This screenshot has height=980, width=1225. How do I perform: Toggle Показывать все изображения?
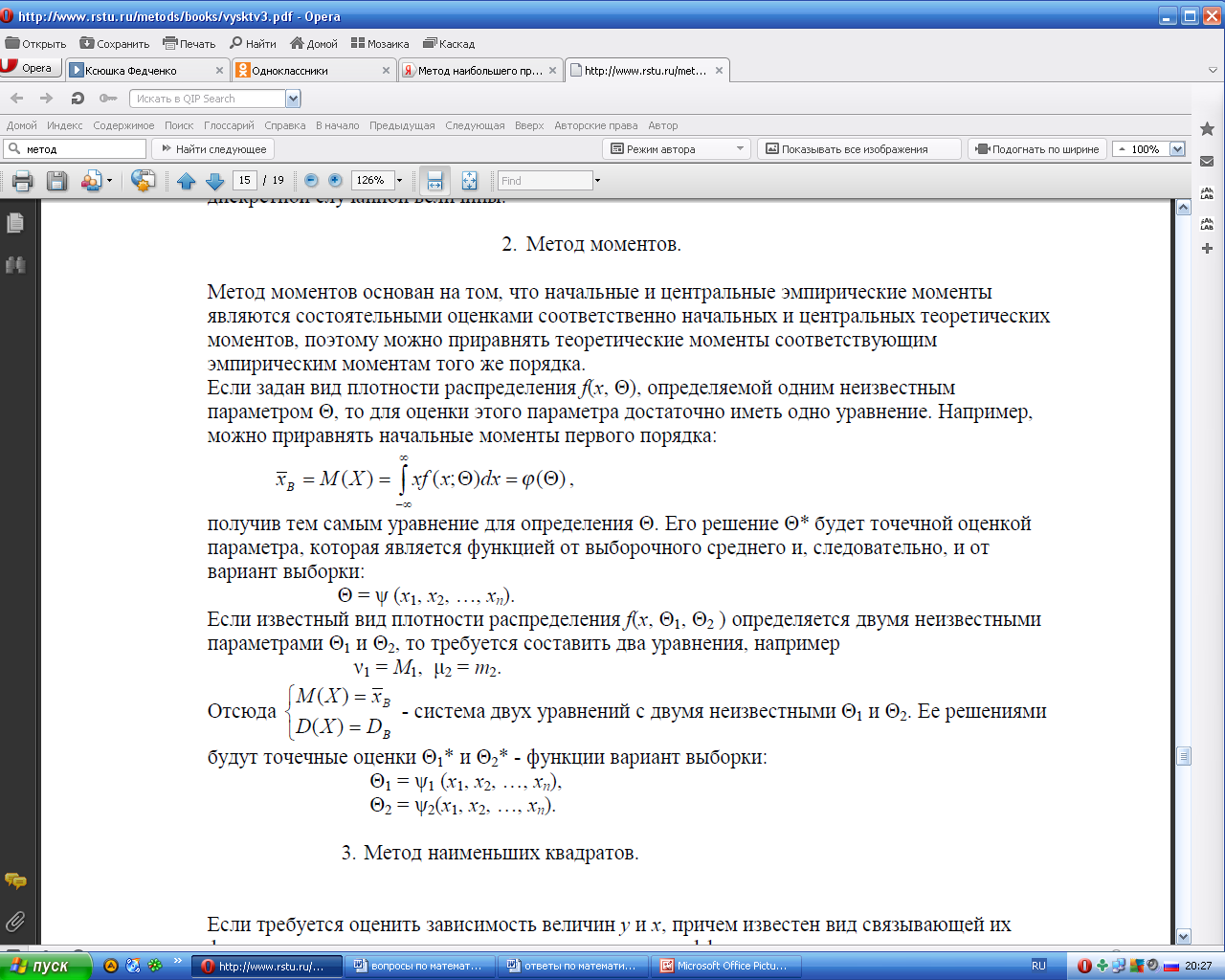(858, 148)
